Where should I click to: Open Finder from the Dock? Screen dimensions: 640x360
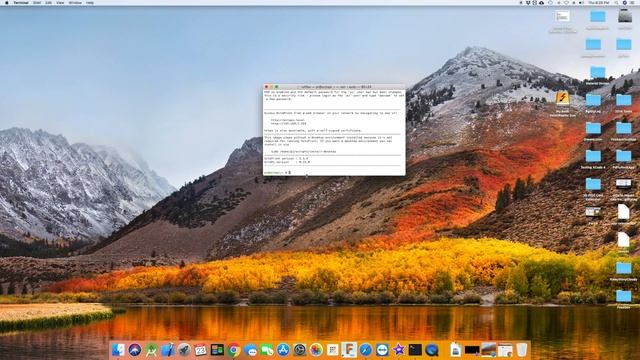118,350
